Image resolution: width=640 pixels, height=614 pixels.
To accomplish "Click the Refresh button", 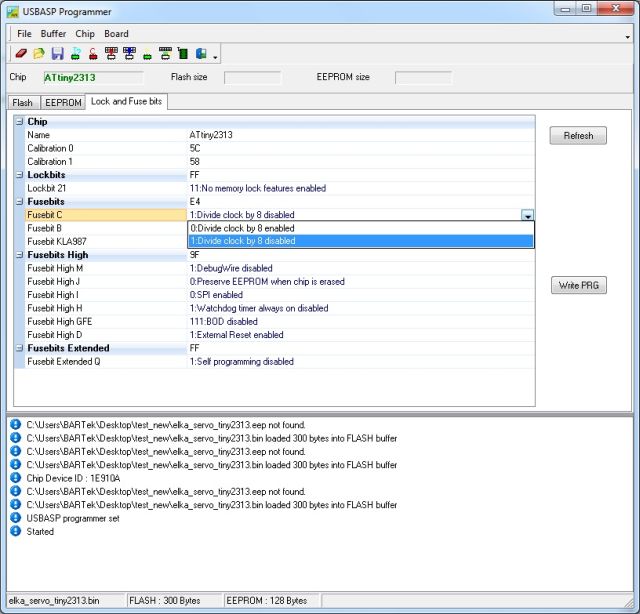I will pos(578,136).
